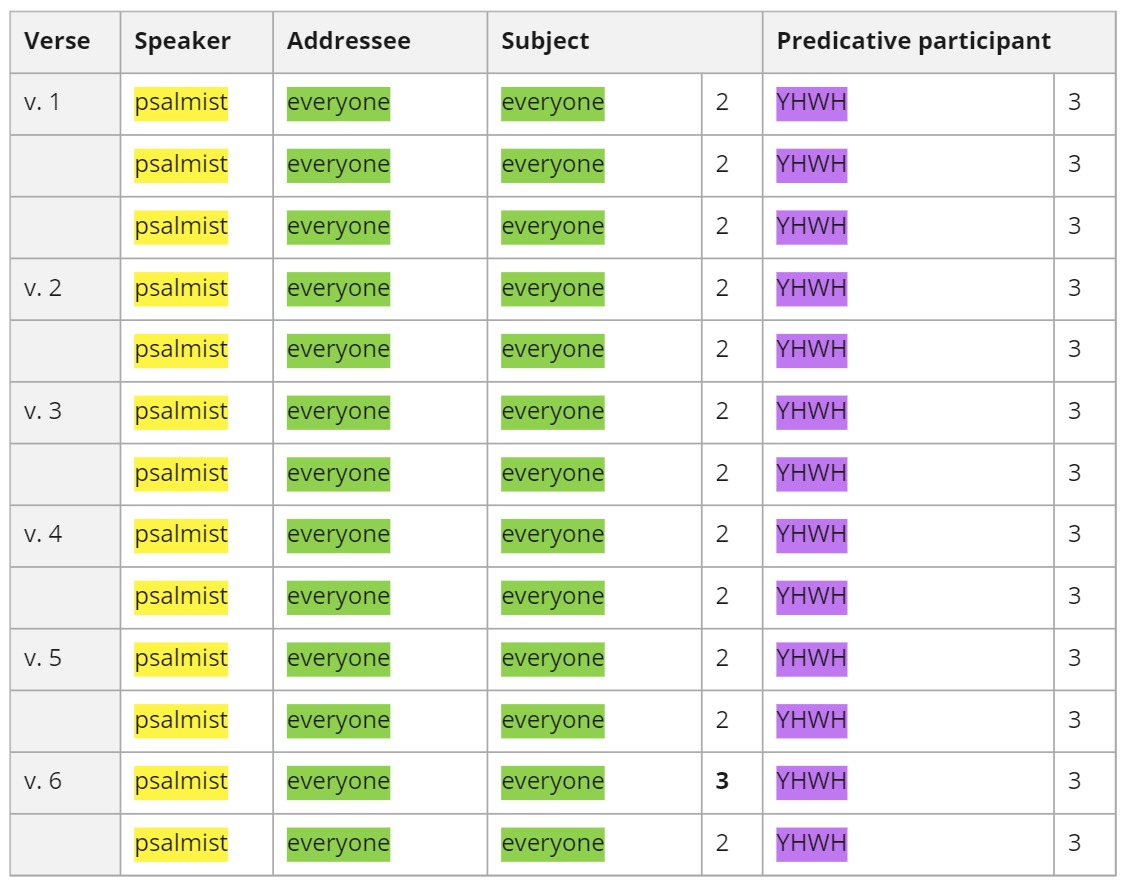This screenshot has height=886, width=1128.
Task: Click the Predicative number 3 in v. 2 row
Action: pos(1074,288)
